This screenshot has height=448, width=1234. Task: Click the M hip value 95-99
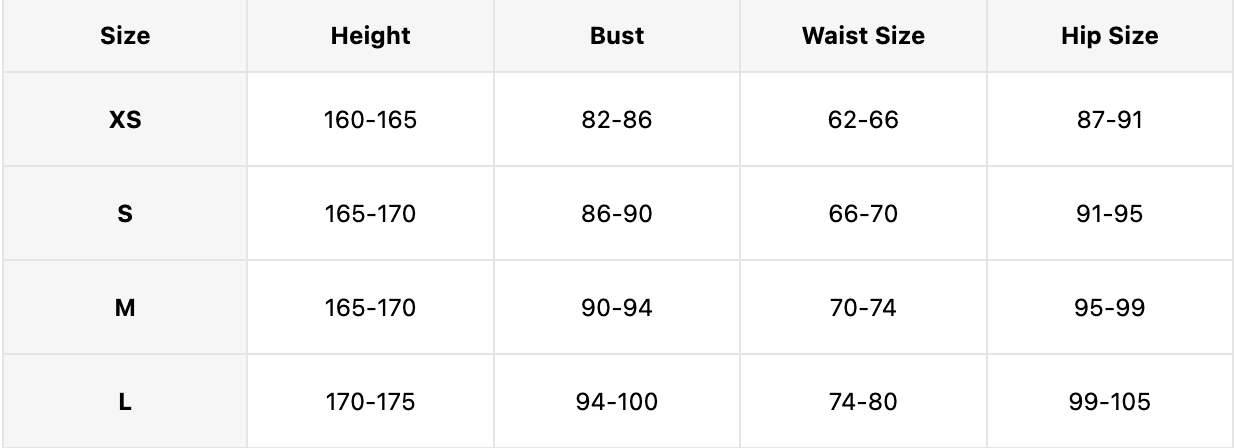pos(1110,309)
